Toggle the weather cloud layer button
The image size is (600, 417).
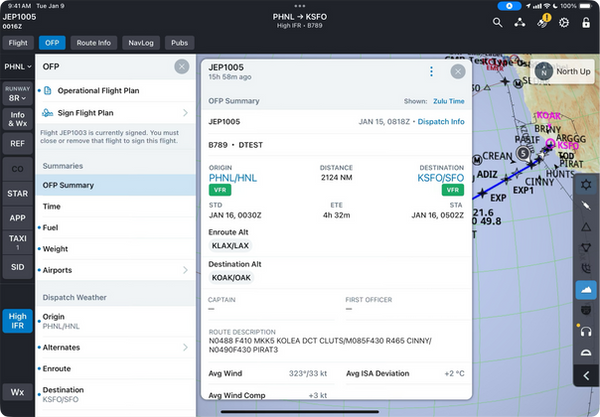(586, 290)
